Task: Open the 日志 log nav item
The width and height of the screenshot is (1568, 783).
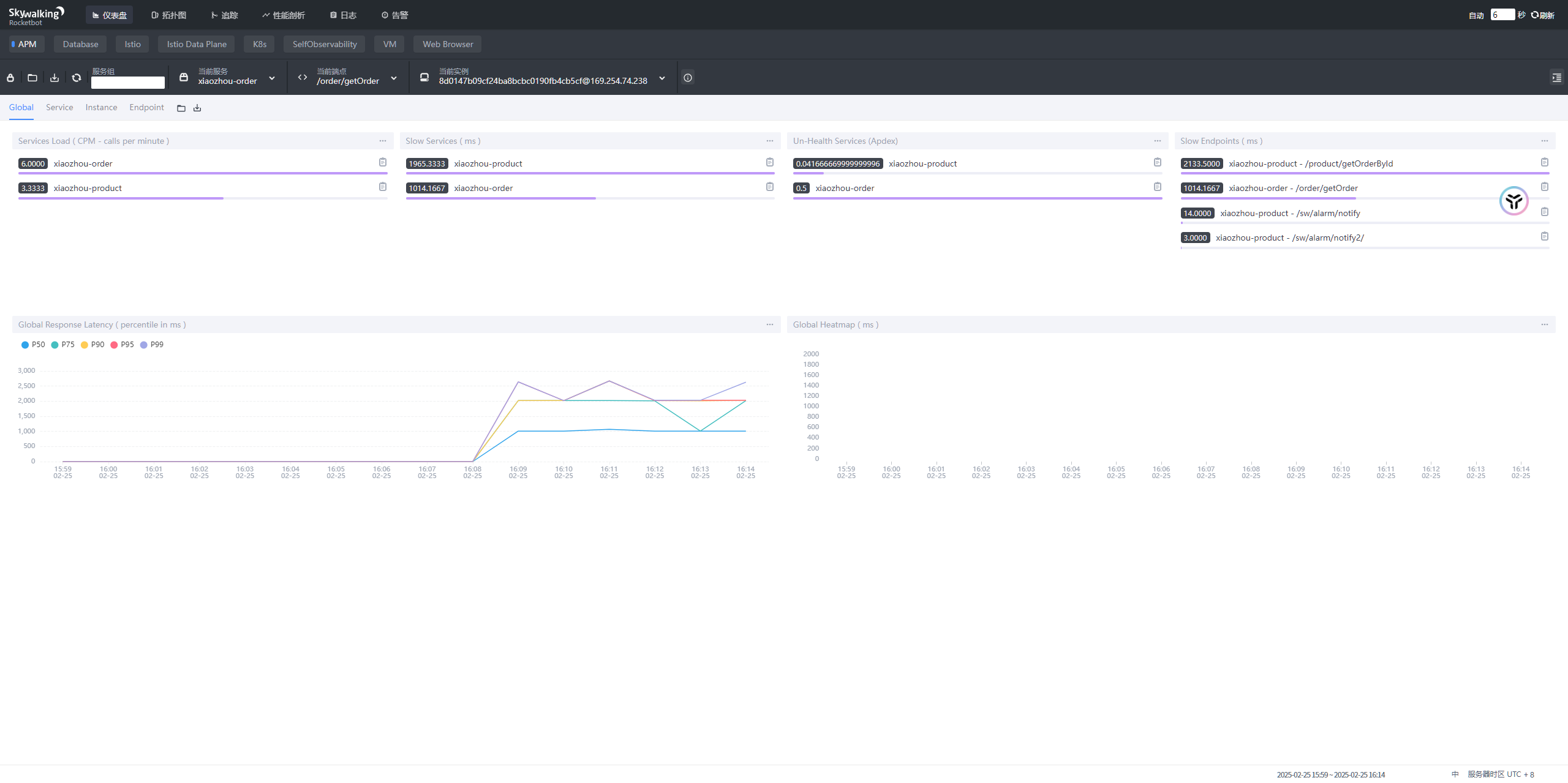Action: click(343, 15)
